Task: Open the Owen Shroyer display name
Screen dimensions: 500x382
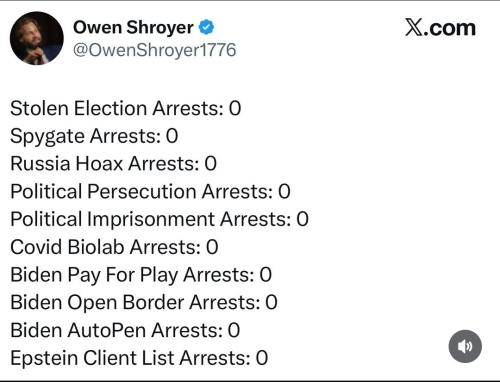Action: click(x=133, y=27)
